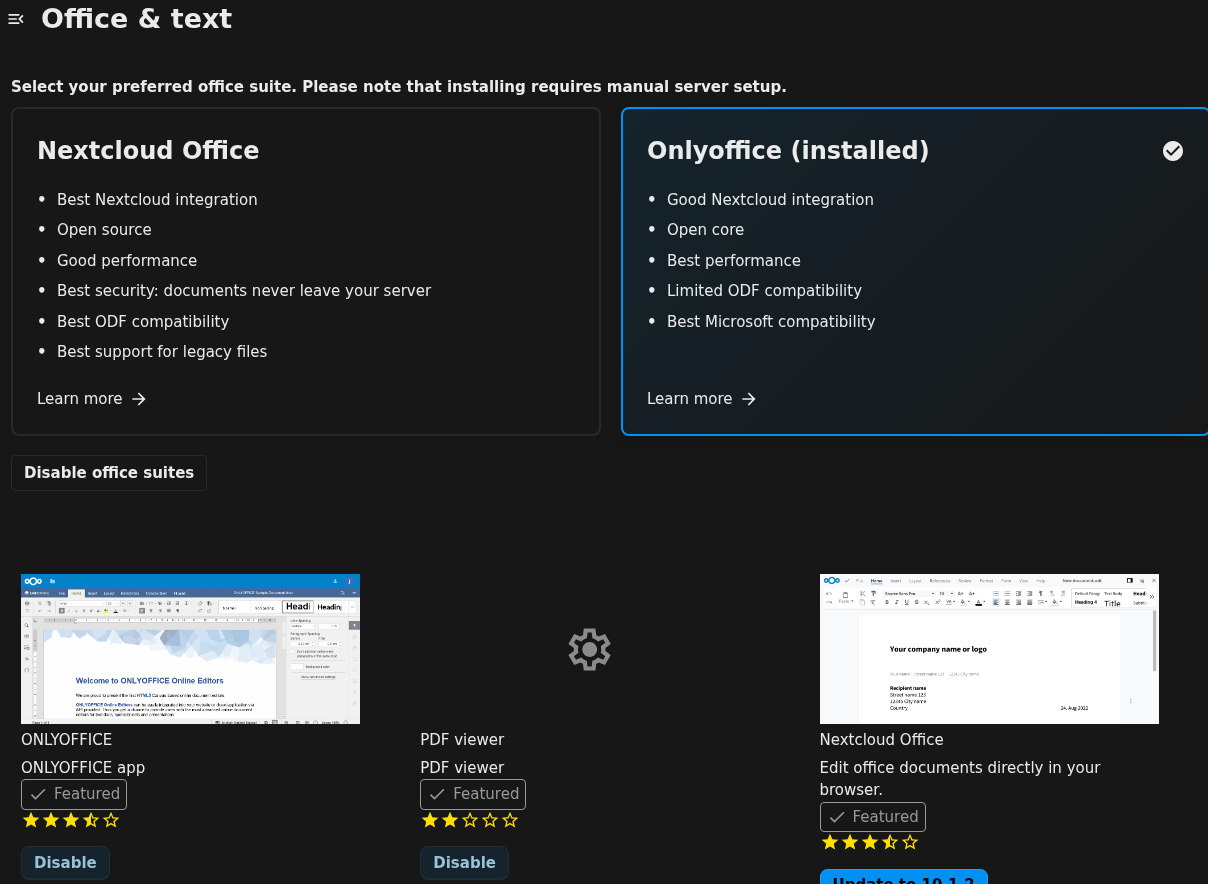This screenshot has width=1208, height=884.
Task: Click the star rating under PDF viewer
Action: point(470,820)
